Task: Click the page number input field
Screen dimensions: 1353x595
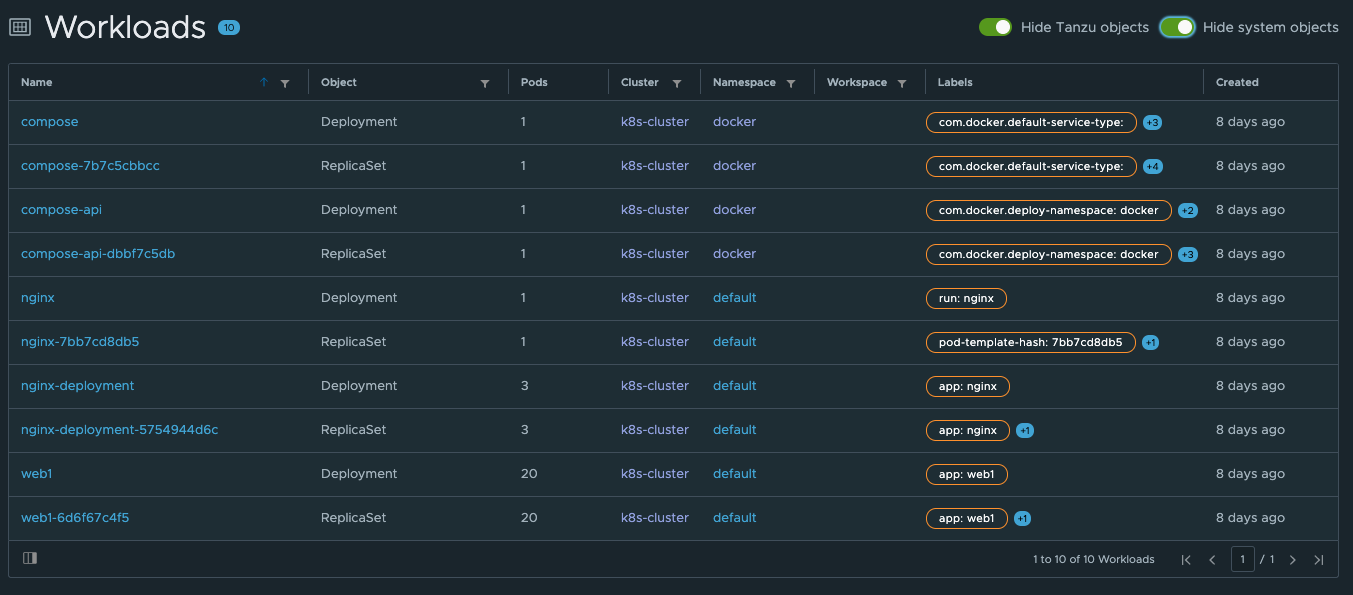Action: point(1242,559)
